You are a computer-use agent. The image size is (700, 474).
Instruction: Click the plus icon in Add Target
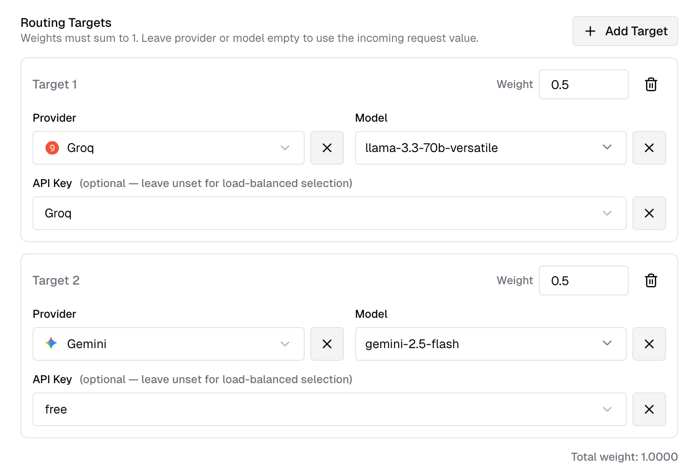pyautogui.click(x=590, y=31)
